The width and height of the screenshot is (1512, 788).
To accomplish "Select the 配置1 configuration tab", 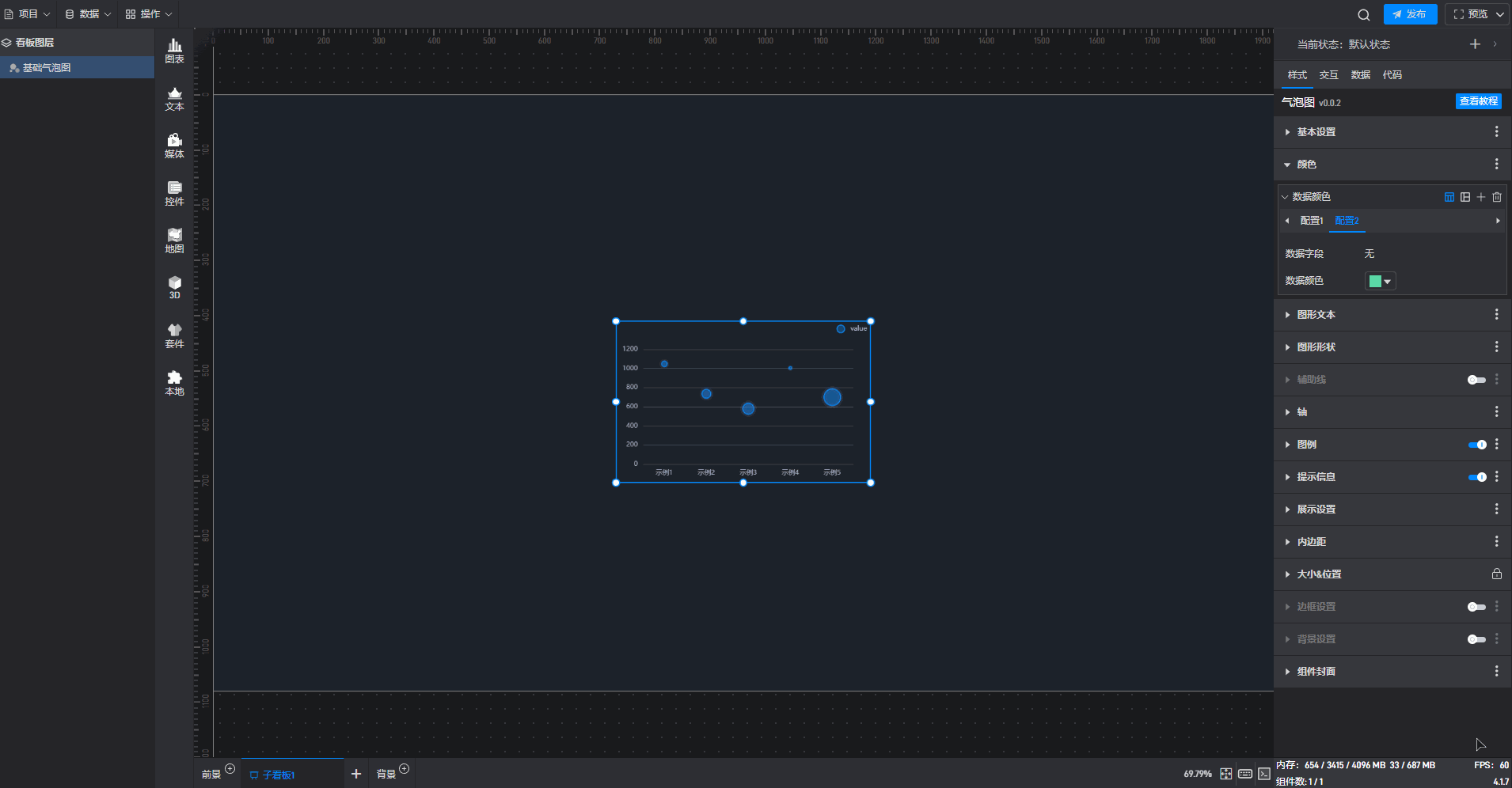I will pos(1311,221).
